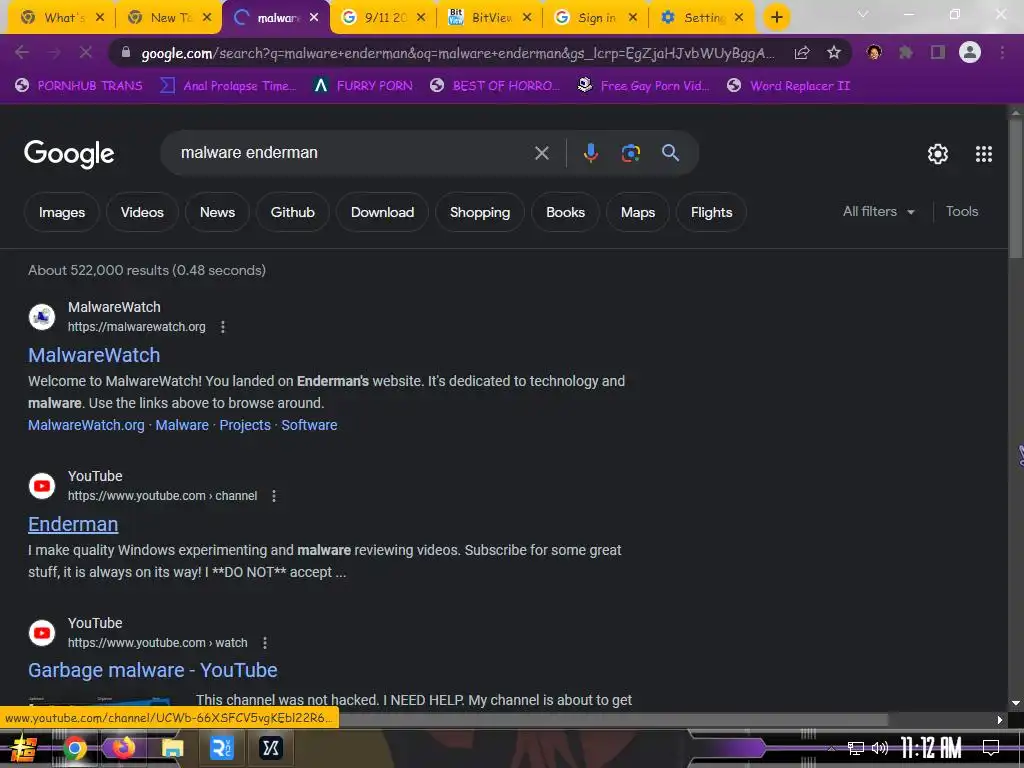Viewport: 1024px width, 768px height.
Task: Open File Explorer from the taskbar
Action: 172,748
